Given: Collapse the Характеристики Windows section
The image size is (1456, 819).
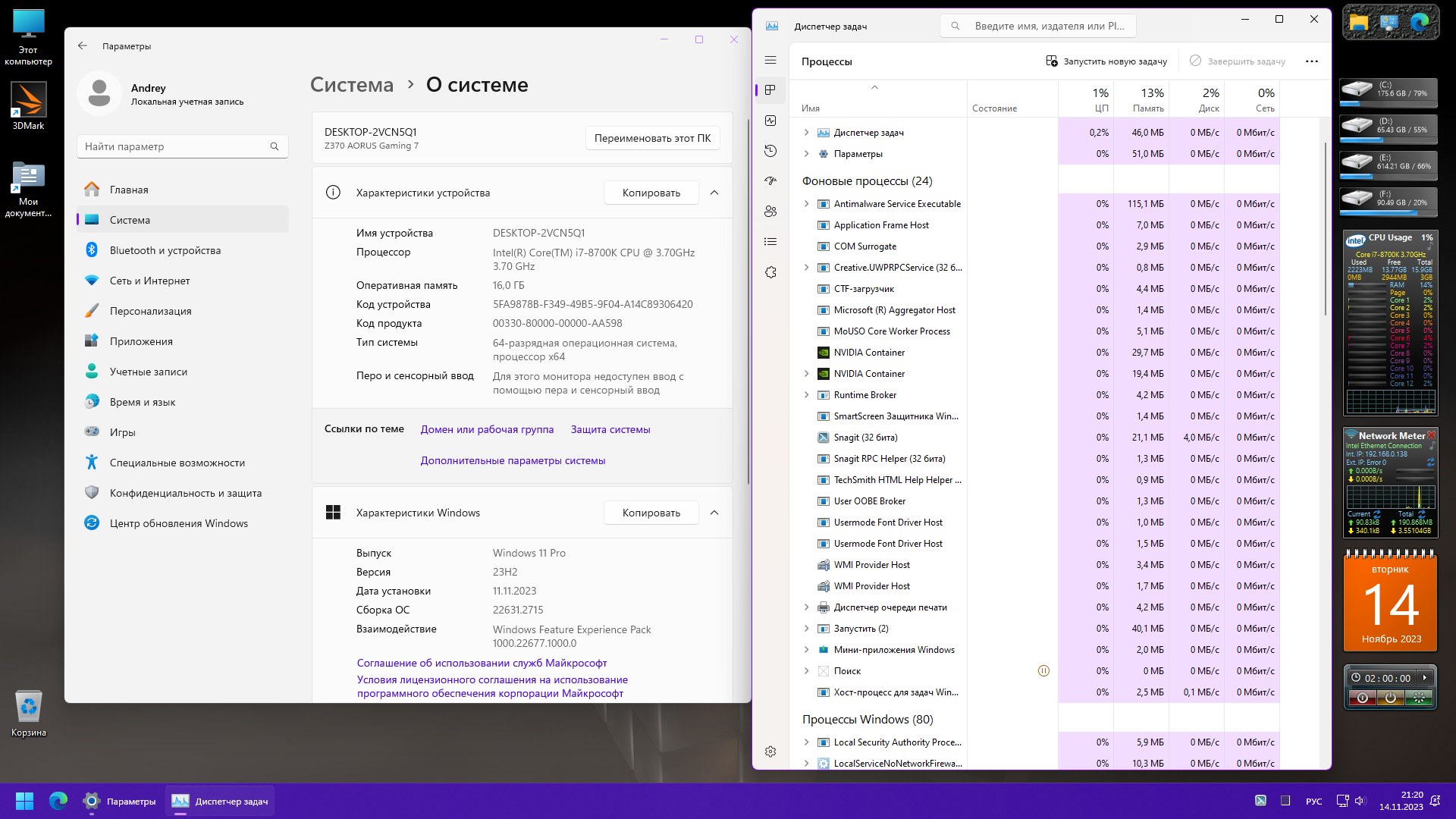Looking at the screenshot, I should pos(714,513).
